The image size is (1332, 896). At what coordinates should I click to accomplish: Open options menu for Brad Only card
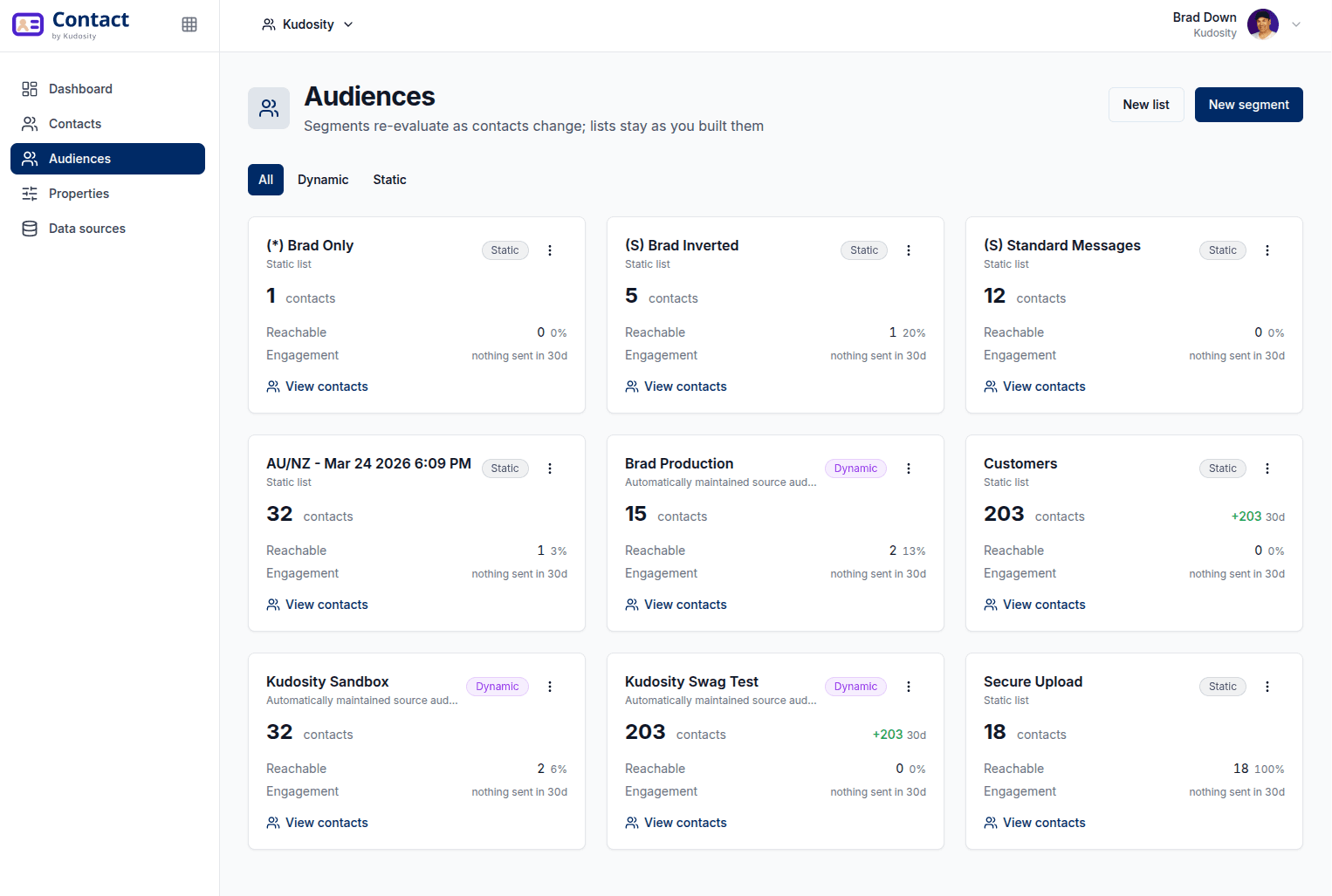[550, 250]
